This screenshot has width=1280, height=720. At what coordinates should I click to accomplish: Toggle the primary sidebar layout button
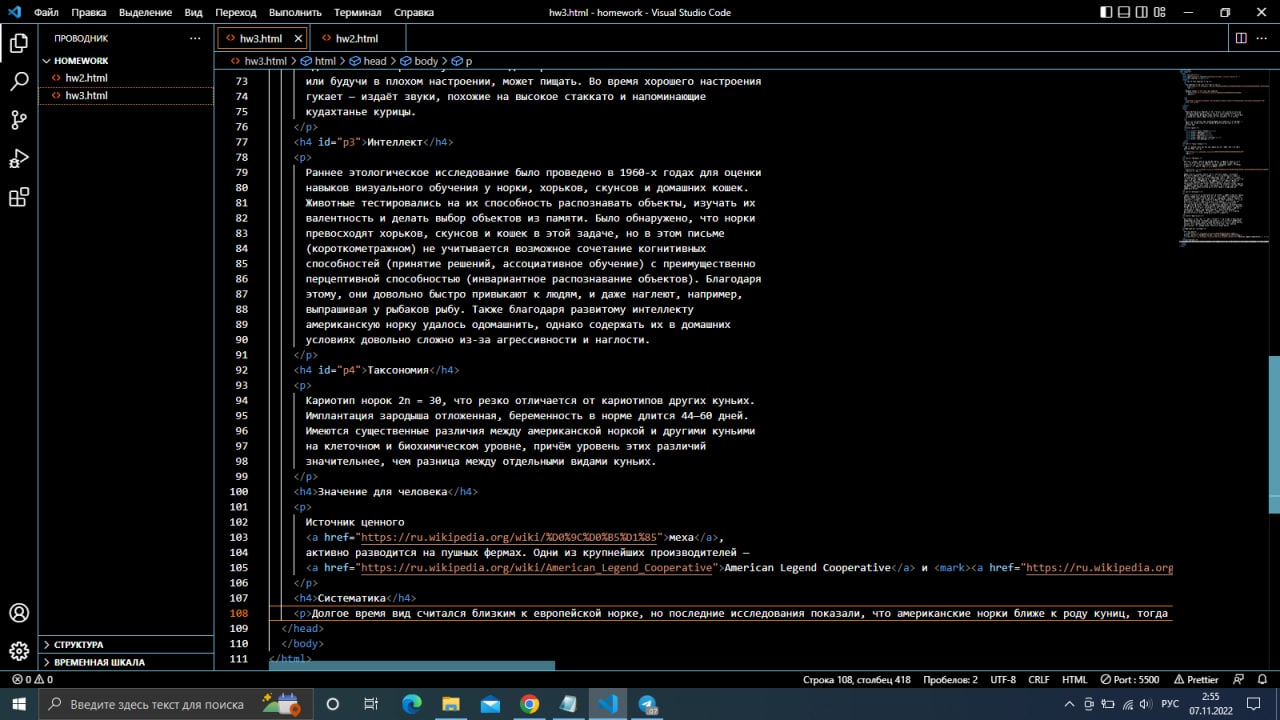tap(1106, 12)
